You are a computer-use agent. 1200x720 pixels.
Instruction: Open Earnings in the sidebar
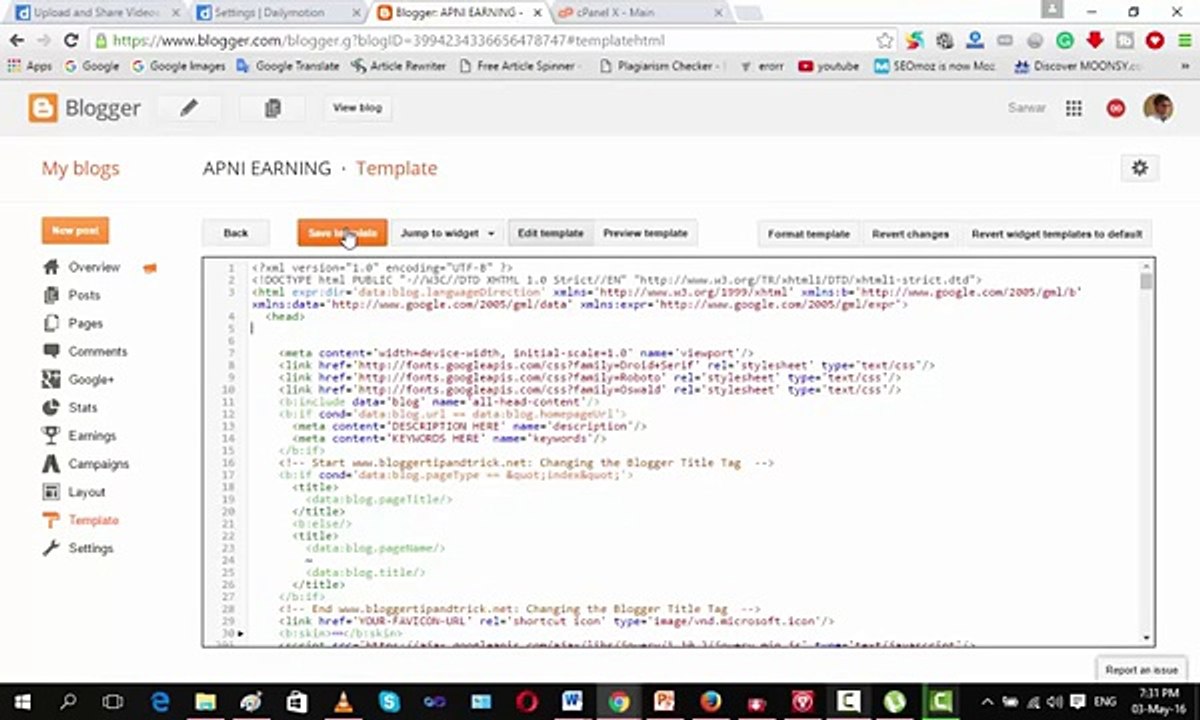point(92,436)
